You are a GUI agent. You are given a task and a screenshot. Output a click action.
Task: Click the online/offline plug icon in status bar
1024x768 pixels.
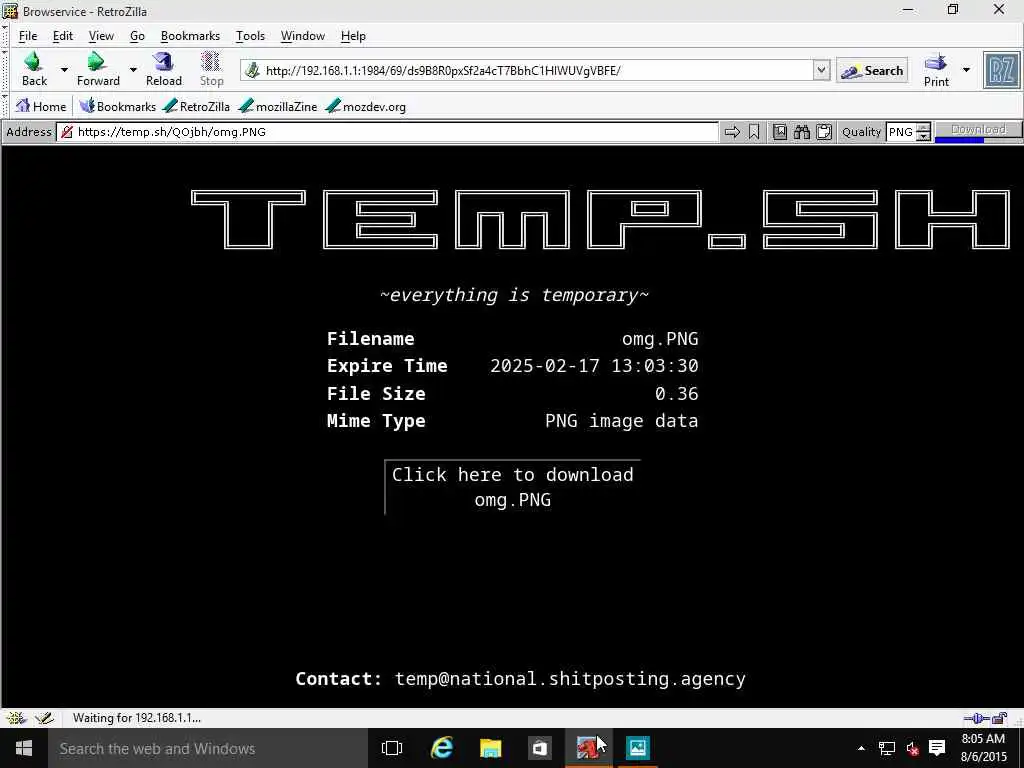click(976, 719)
